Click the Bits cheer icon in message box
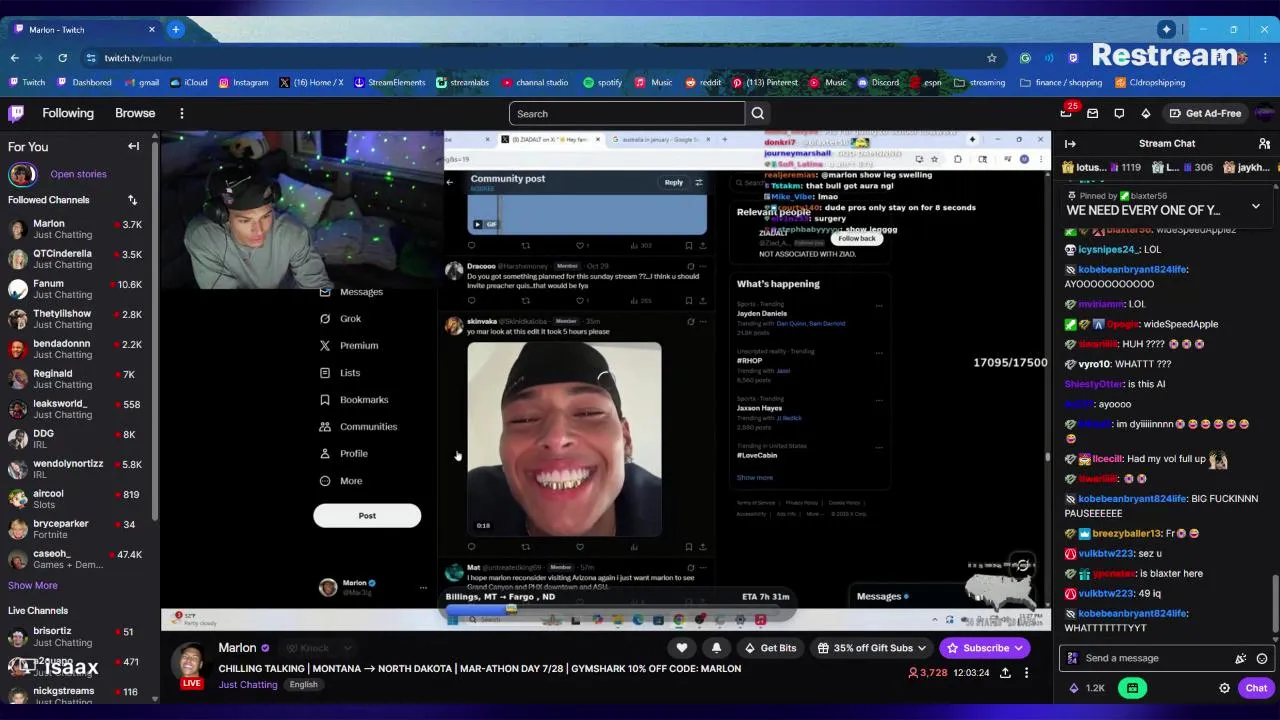The height and width of the screenshot is (720, 1280). click(1240, 658)
